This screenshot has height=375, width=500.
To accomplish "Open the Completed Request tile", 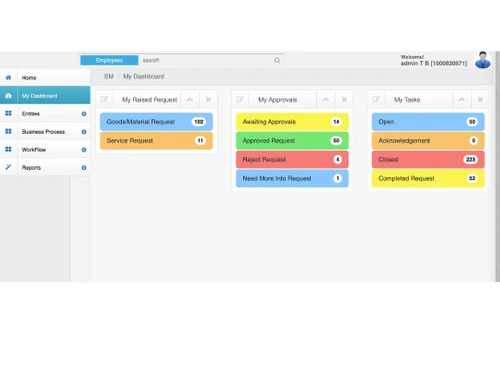I will 428,178.
